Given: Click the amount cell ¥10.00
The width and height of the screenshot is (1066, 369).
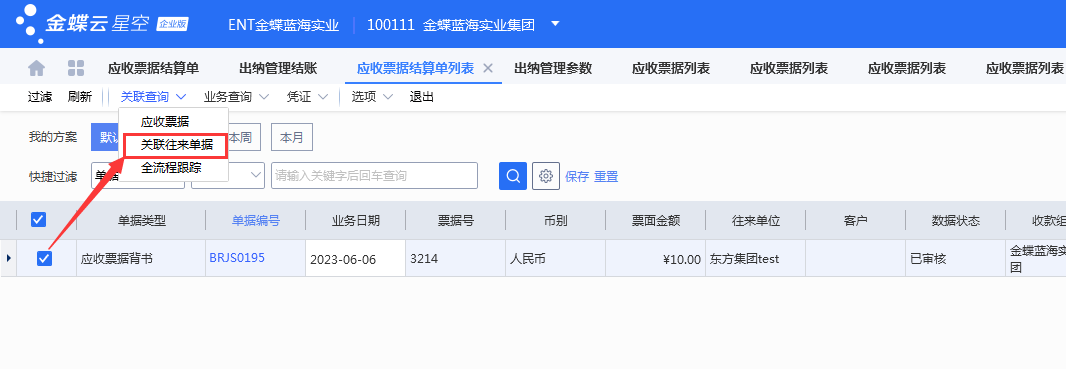Looking at the screenshot, I should pyautogui.click(x=655, y=258).
